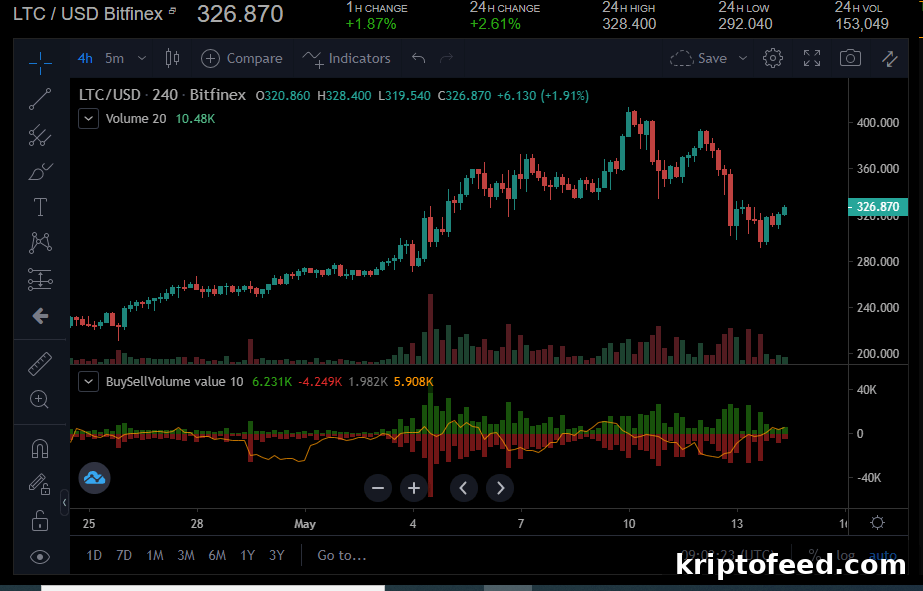Set the range to 1M
This screenshot has width=923, height=591.
click(x=155, y=555)
